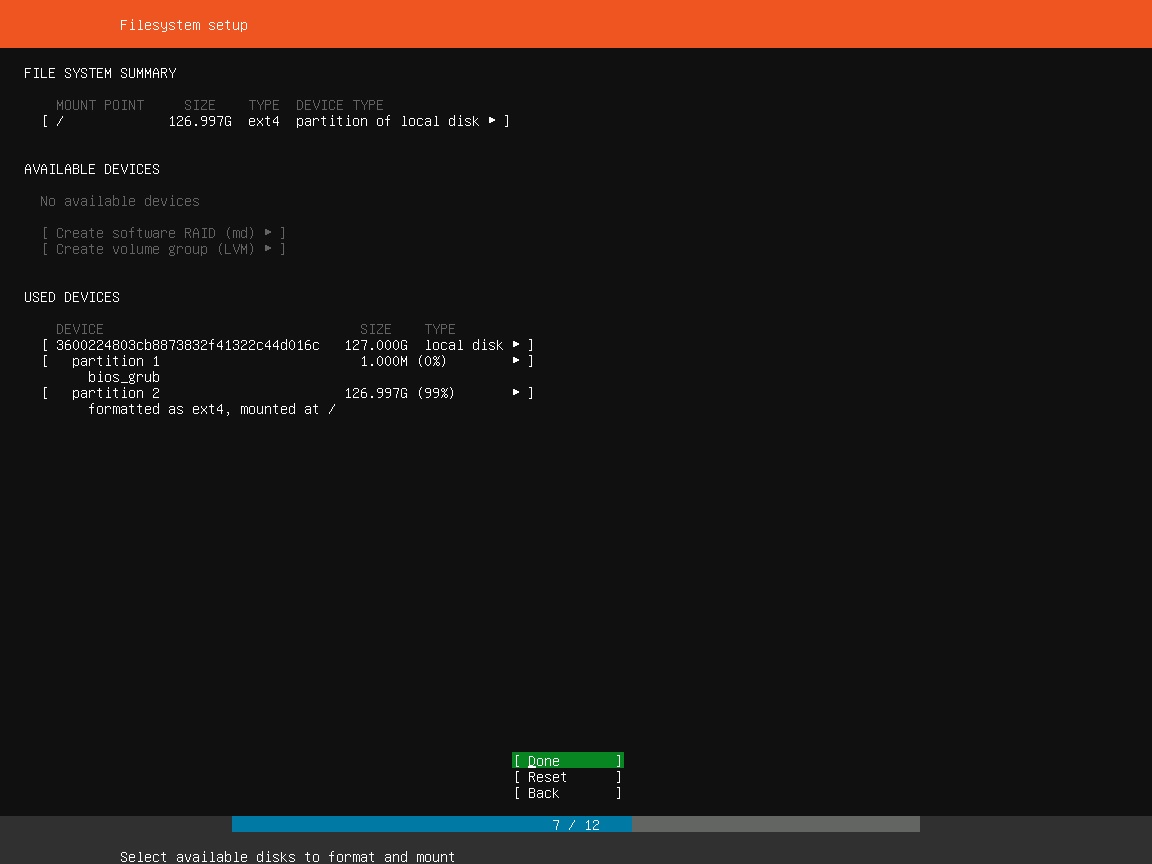Click the Filesystem setup title banner
This screenshot has width=1152, height=864.
183,25
